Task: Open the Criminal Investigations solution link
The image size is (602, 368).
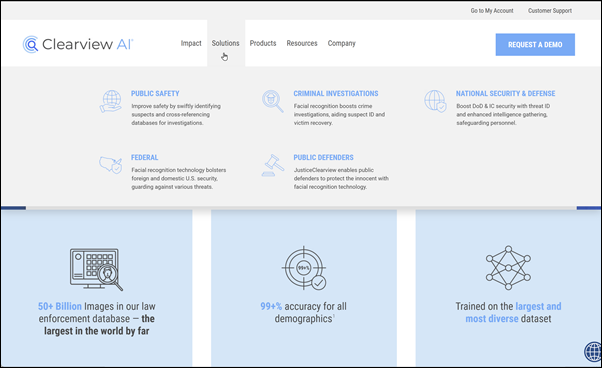Action: pyautogui.click(x=336, y=94)
